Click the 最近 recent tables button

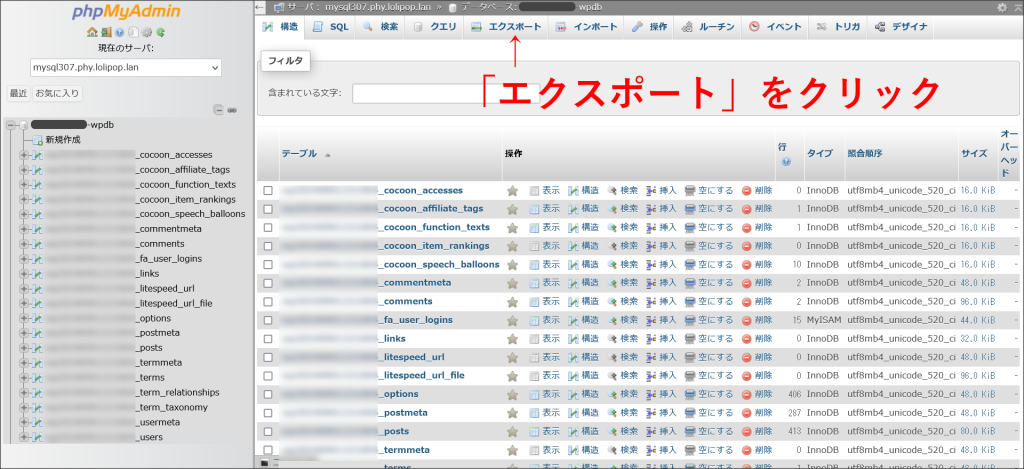coord(18,93)
